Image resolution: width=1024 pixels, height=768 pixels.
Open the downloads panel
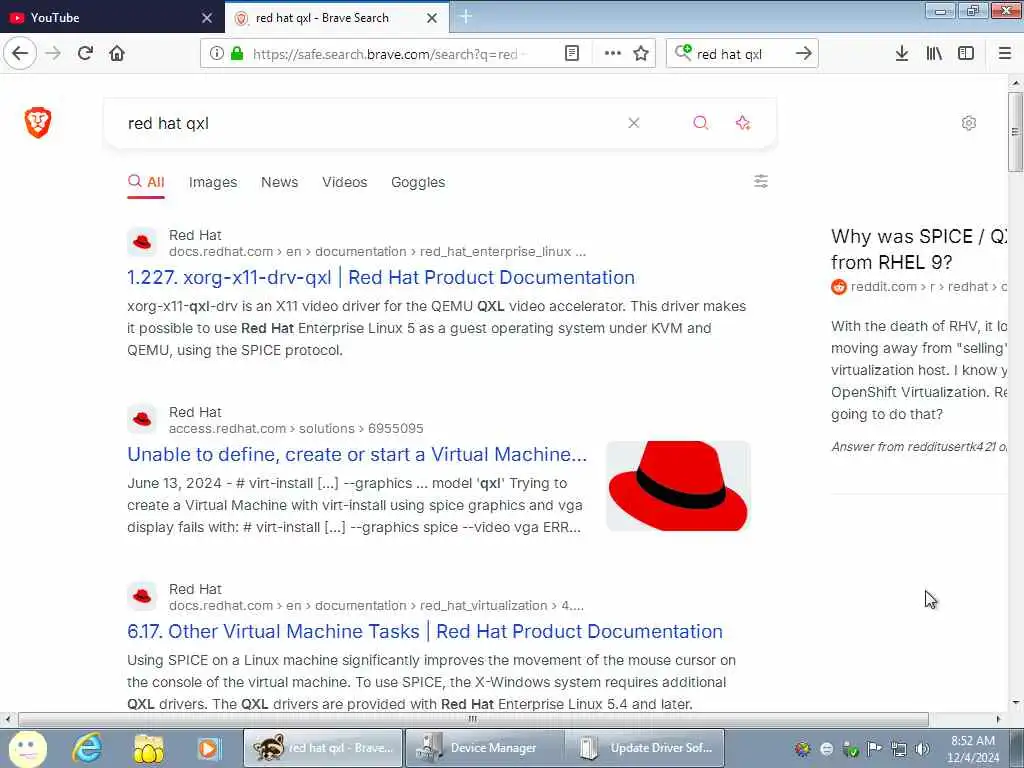(902, 54)
